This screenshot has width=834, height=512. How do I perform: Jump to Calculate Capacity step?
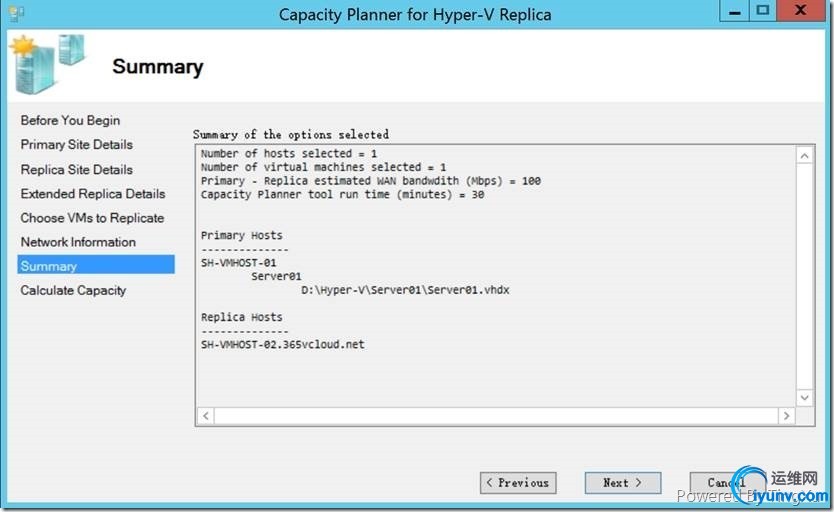[73, 291]
